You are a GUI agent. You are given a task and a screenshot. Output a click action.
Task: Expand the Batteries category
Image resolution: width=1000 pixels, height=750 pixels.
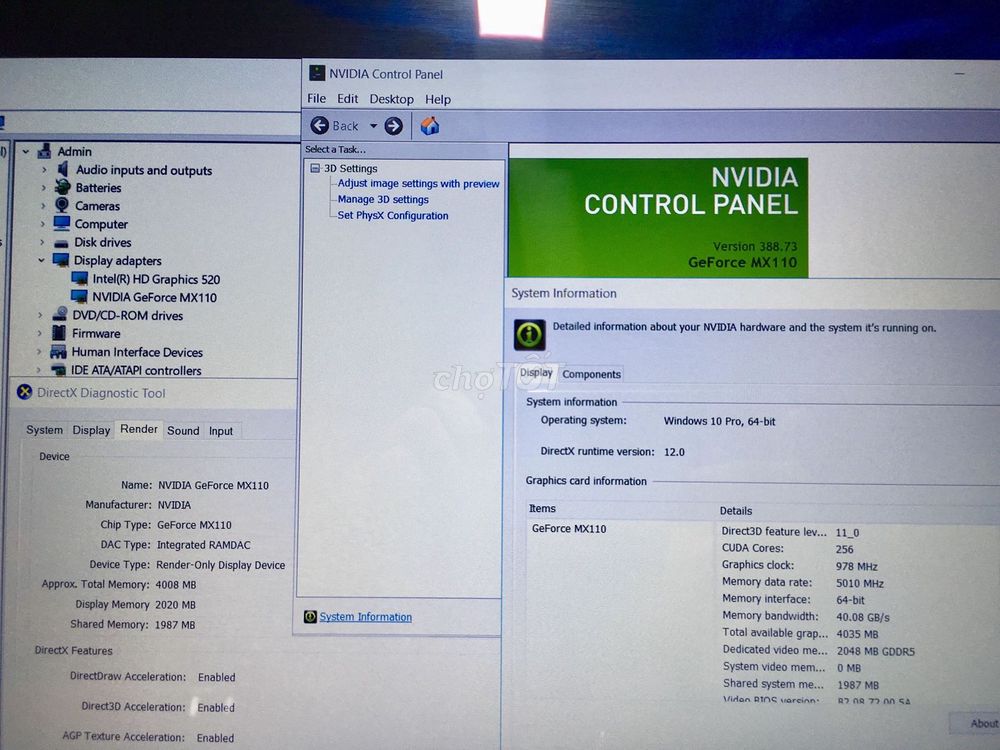pyautogui.click(x=43, y=188)
